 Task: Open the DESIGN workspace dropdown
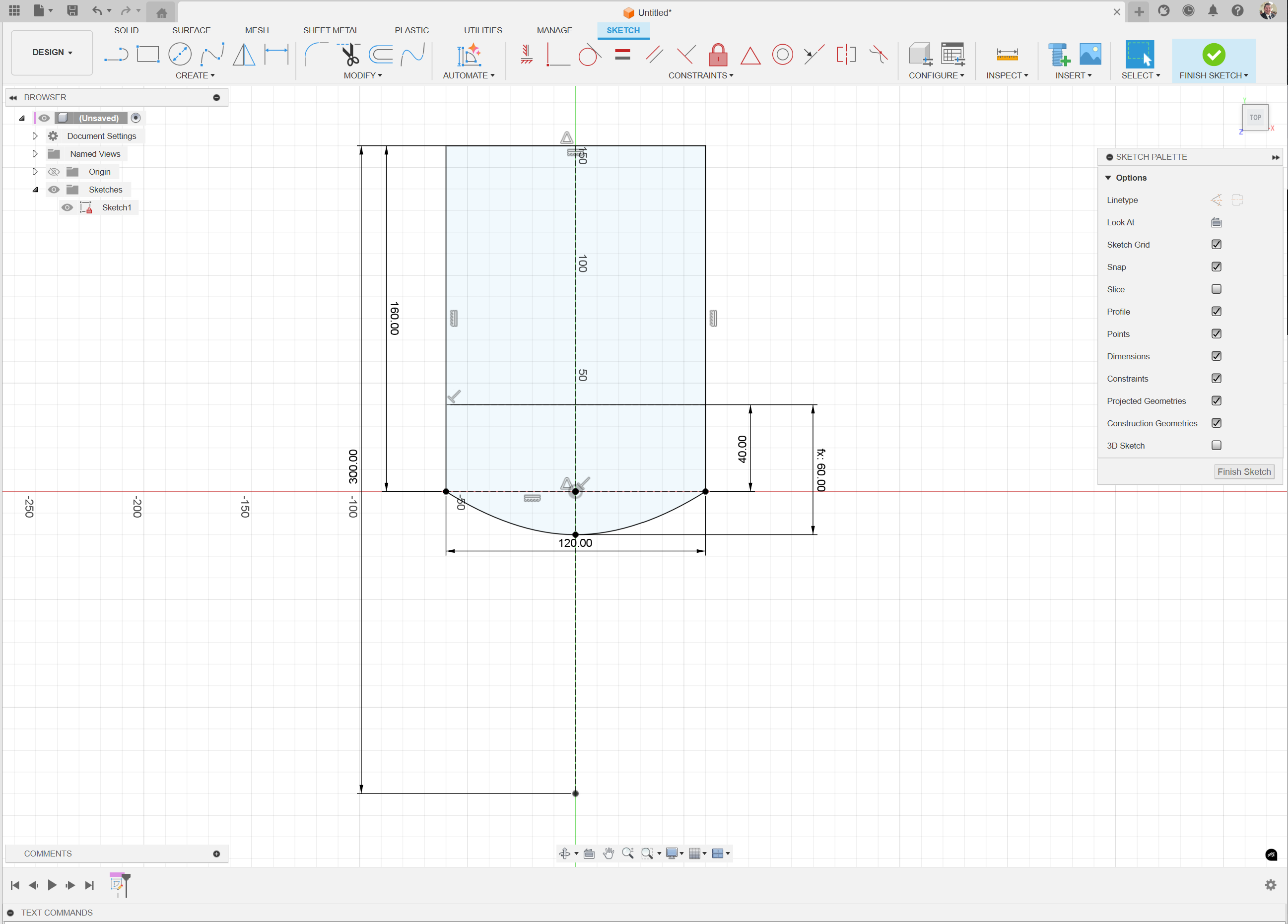tap(52, 52)
